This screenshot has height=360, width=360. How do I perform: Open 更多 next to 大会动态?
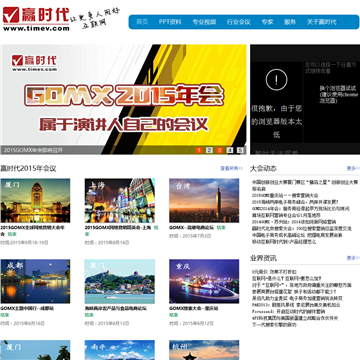(x=353, y=168)
